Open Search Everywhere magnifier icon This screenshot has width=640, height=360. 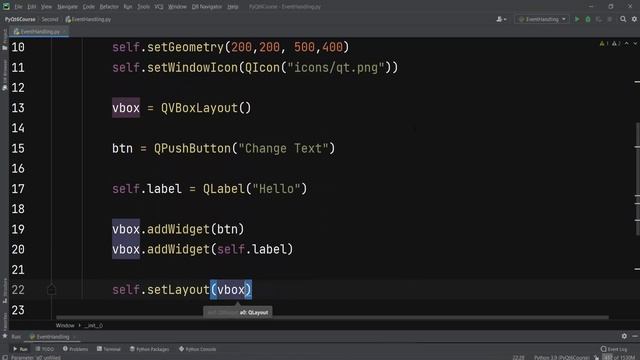[623, 19]
